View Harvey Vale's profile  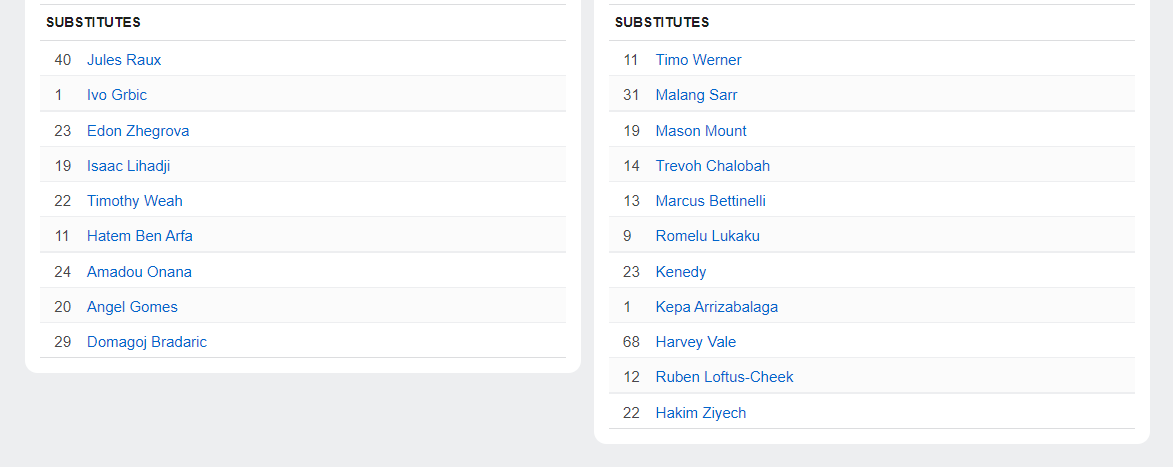(x=696, y=342)
